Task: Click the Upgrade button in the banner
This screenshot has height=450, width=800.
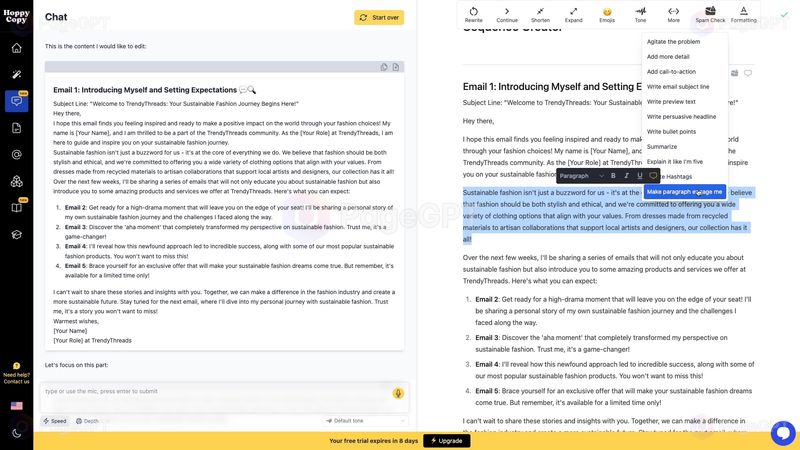Action: [446, 441]
